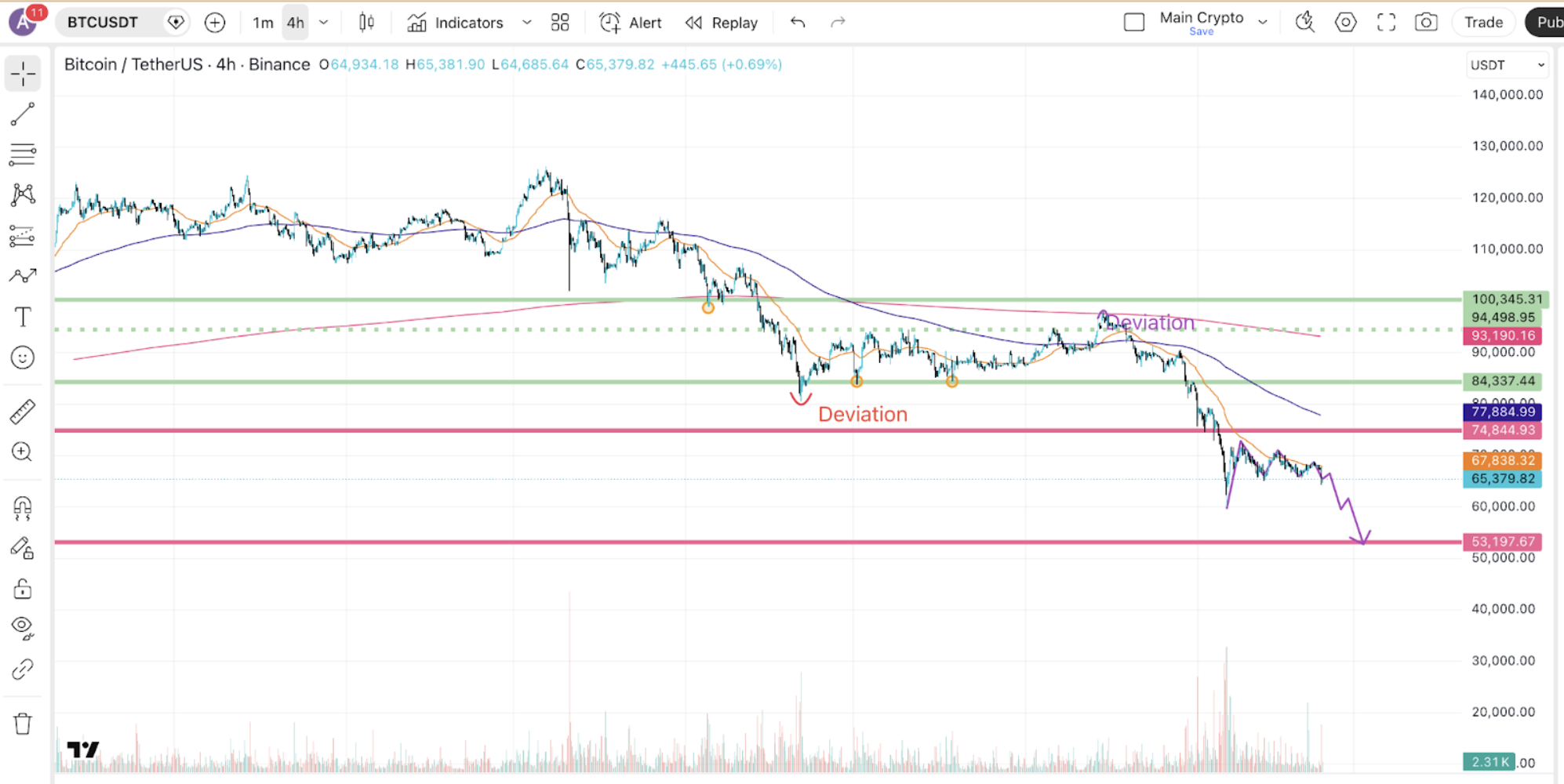Screen dimensions: 1564x784
Task: Open the USDT currency dropdown
Action: point(1507,65)
